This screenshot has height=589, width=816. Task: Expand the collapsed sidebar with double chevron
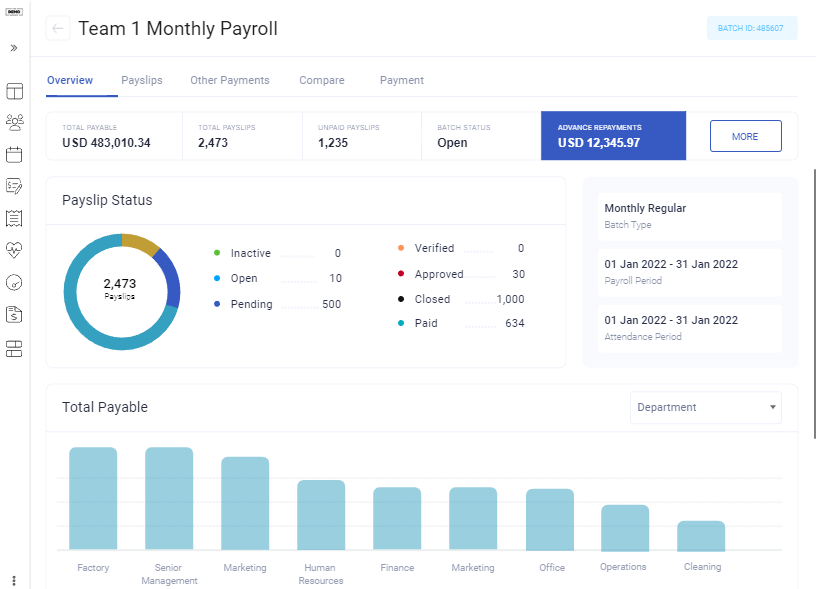point(13,47)
